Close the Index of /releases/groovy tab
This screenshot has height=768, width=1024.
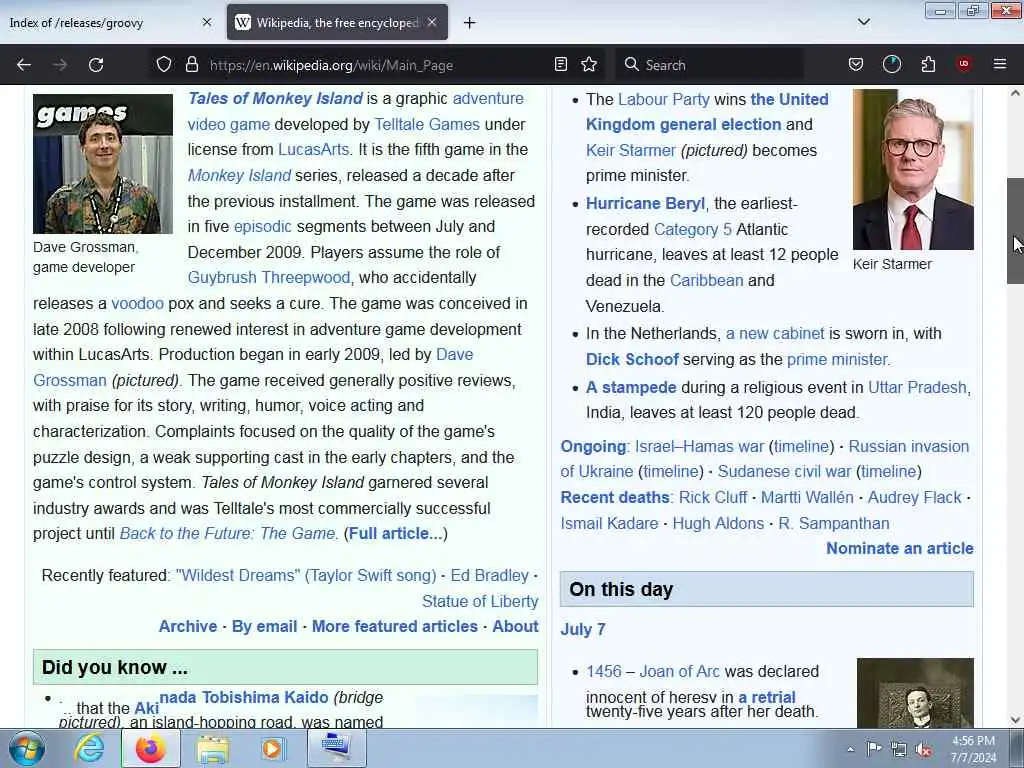pyautogui.click(x=207, y=22)
